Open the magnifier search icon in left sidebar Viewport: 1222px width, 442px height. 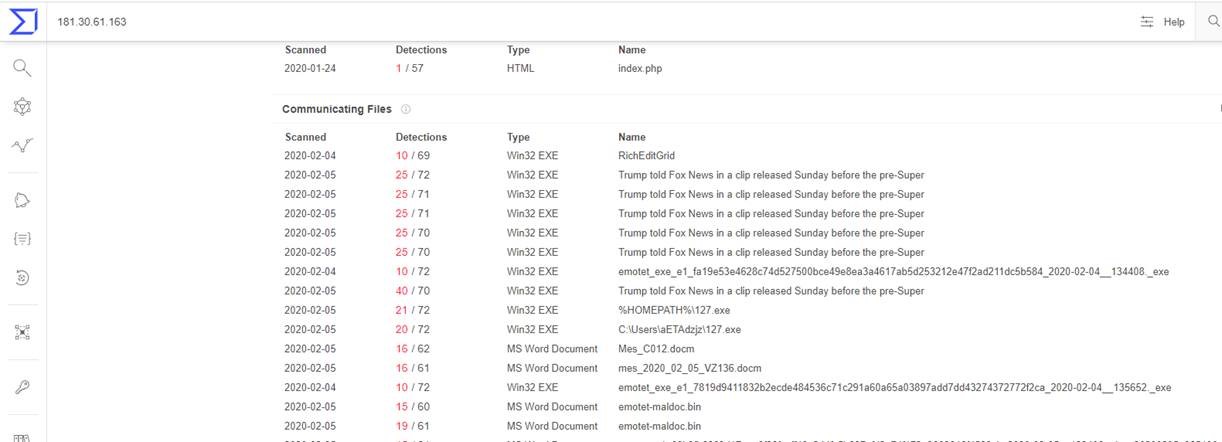[x=22, y=68]
